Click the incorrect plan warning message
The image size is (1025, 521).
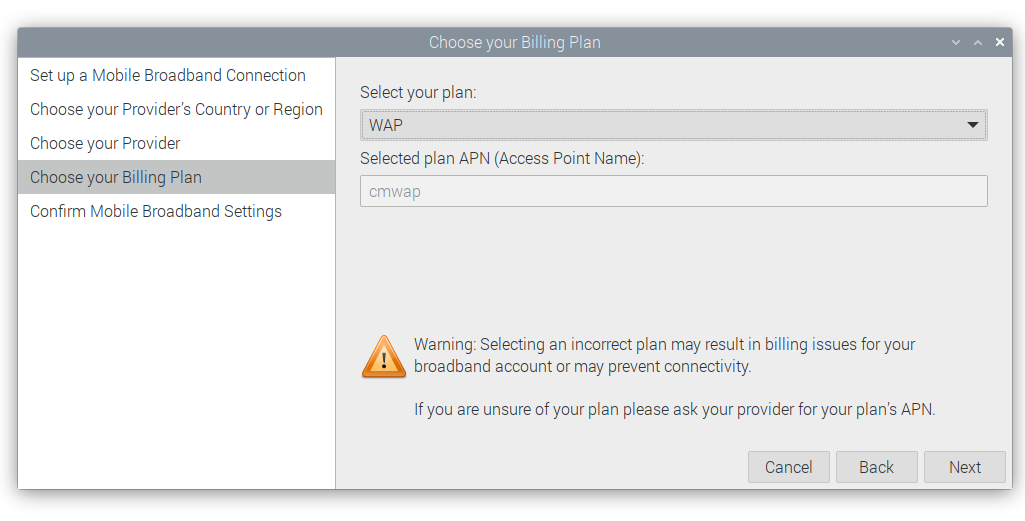coord(664,355)
